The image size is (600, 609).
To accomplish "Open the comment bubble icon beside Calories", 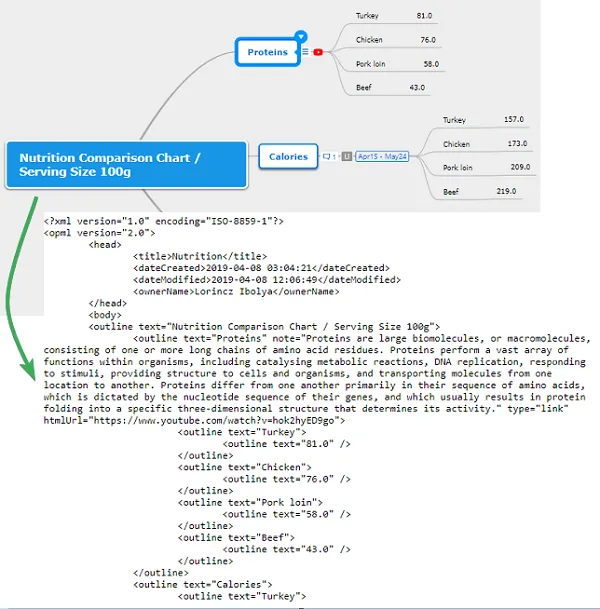I will (x=326, y=156).
